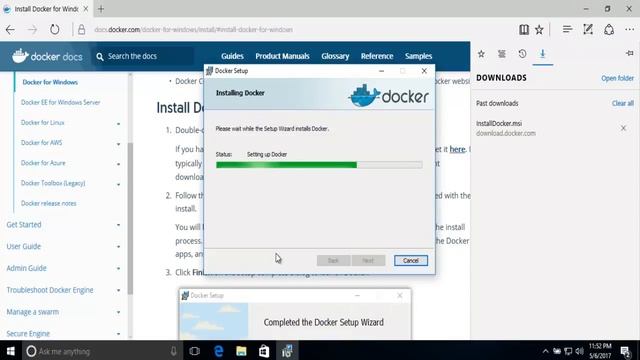This screenshot has height=360, width=640.
Task: Click the forward navigation arrow
Action: pyautogui.click(x=33, y=30)
